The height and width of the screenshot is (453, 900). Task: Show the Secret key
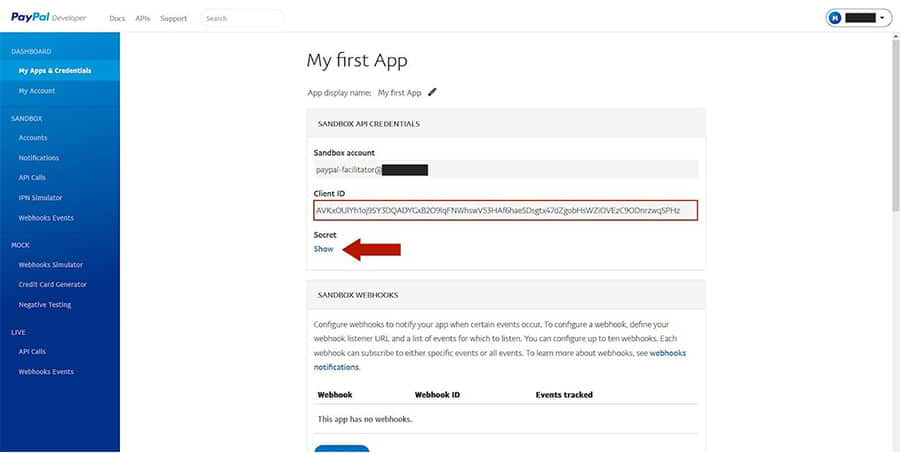click(323, 249)
